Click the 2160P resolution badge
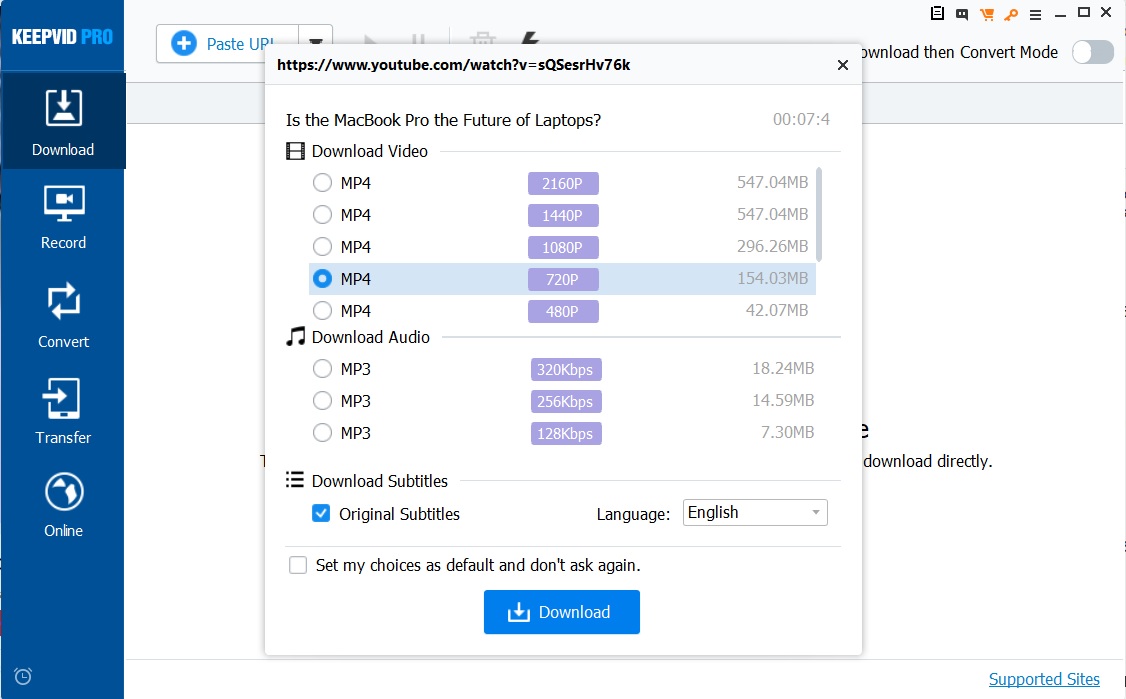This screenshot has width=1126, height=699. coord(563,184)
